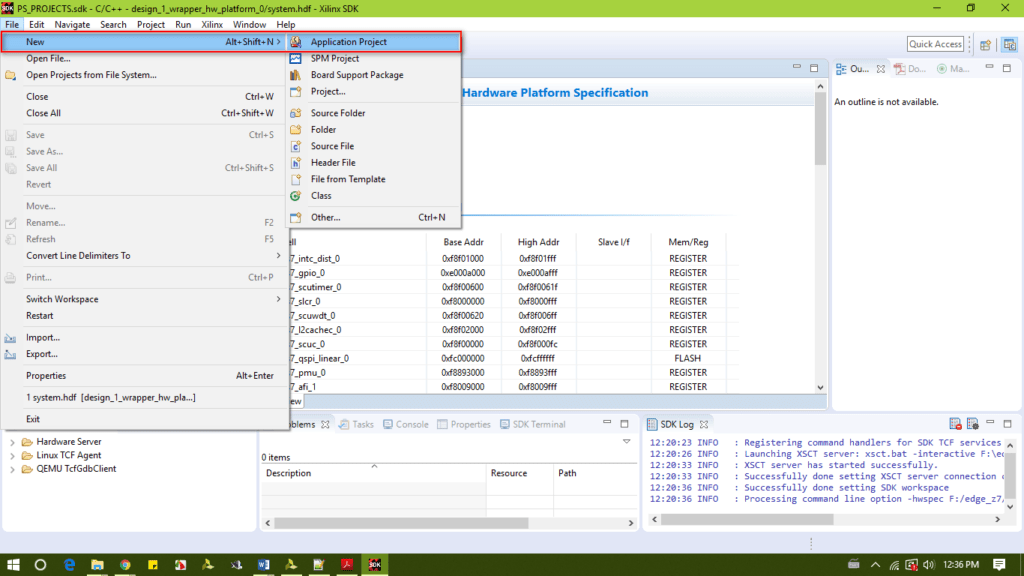Choose Switch Workspace from File menu
Image resolution: width=1024 pixels, height=576 pixels.
pos(62,299)
